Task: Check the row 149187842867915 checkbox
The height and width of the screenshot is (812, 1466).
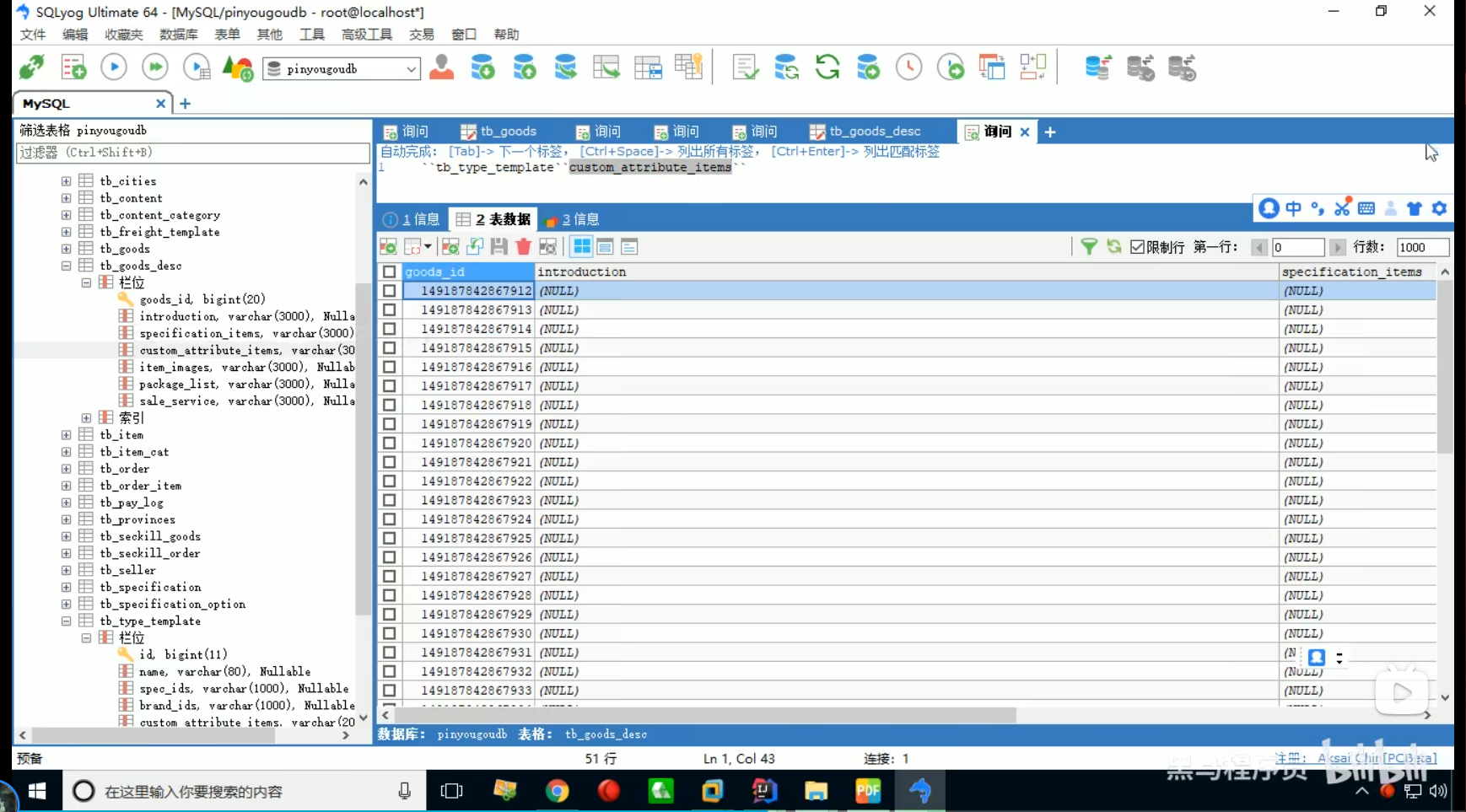Action: tap(389, 347)
